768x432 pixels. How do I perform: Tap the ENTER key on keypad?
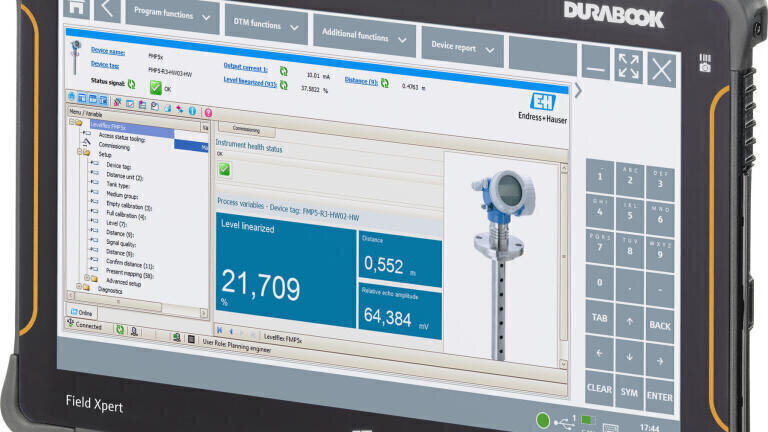659,396
